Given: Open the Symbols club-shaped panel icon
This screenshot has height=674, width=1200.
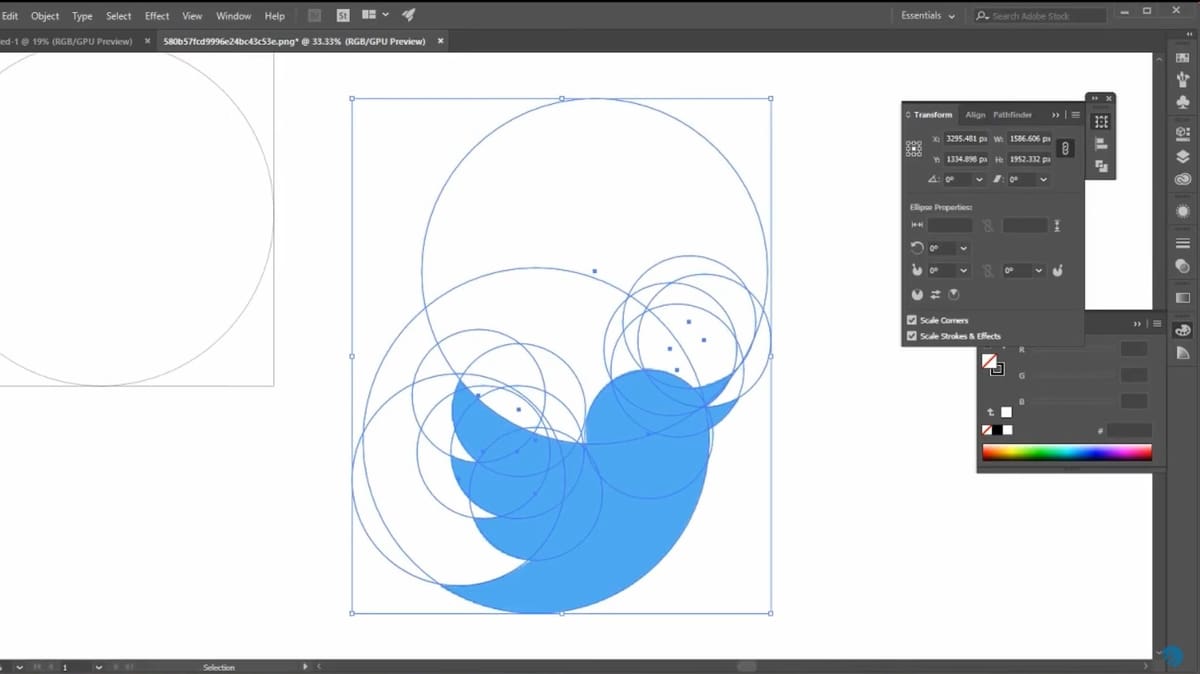Looking at the screenshot, I should tap(1183, 102).
